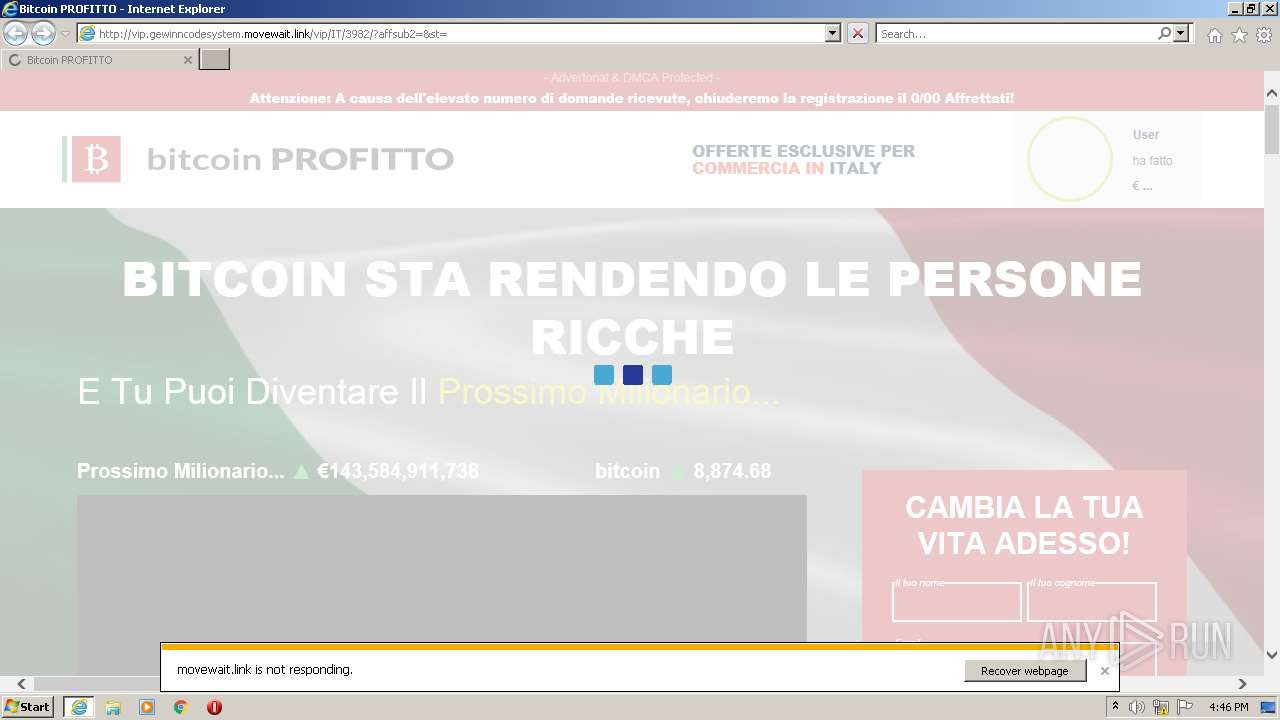Open a new tab
The width and height of the screenshot is (1280, 720).
tap(215, 60)
